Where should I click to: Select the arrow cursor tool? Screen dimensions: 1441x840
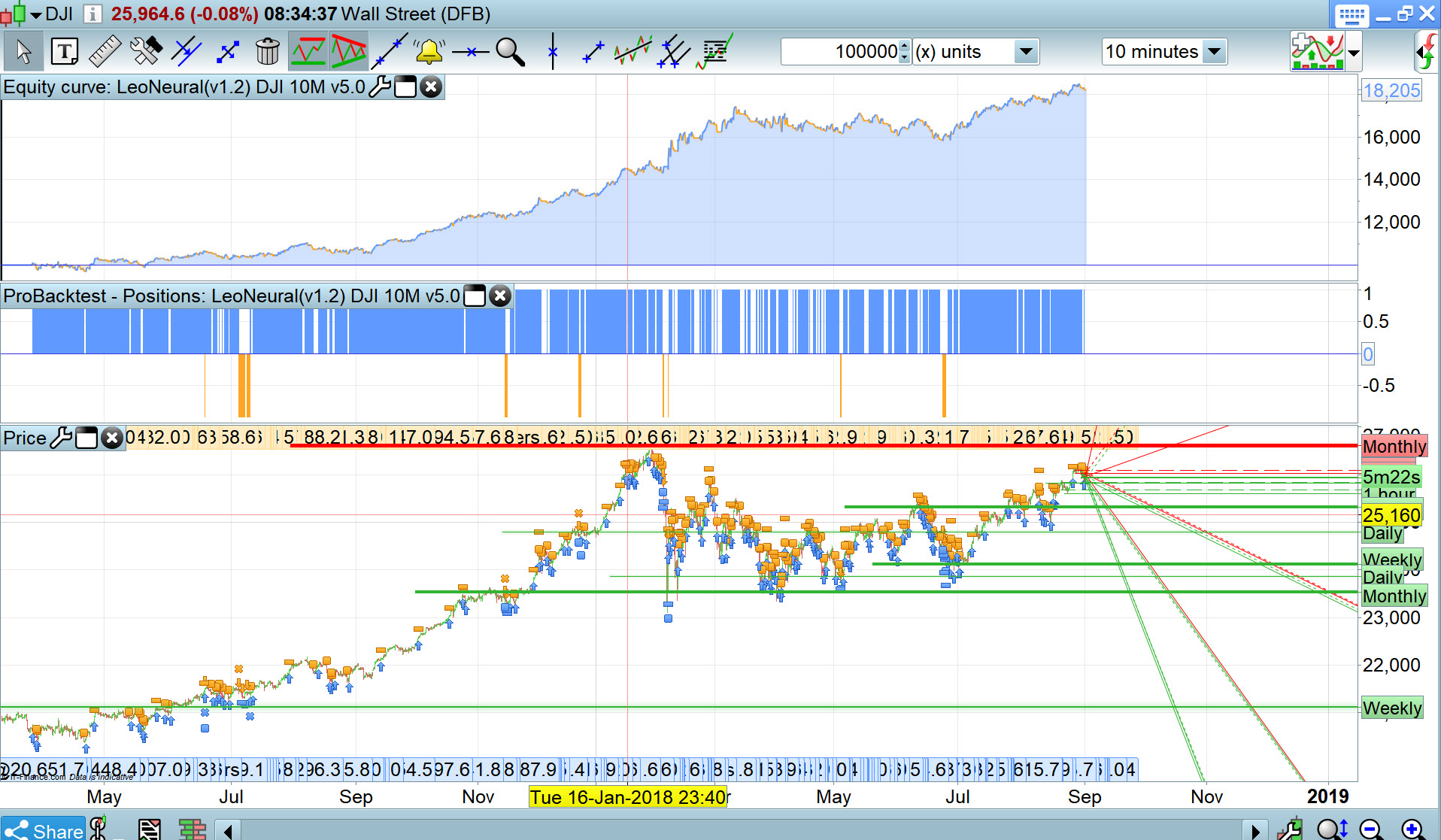pyautogui.click(x=23, y=52)
